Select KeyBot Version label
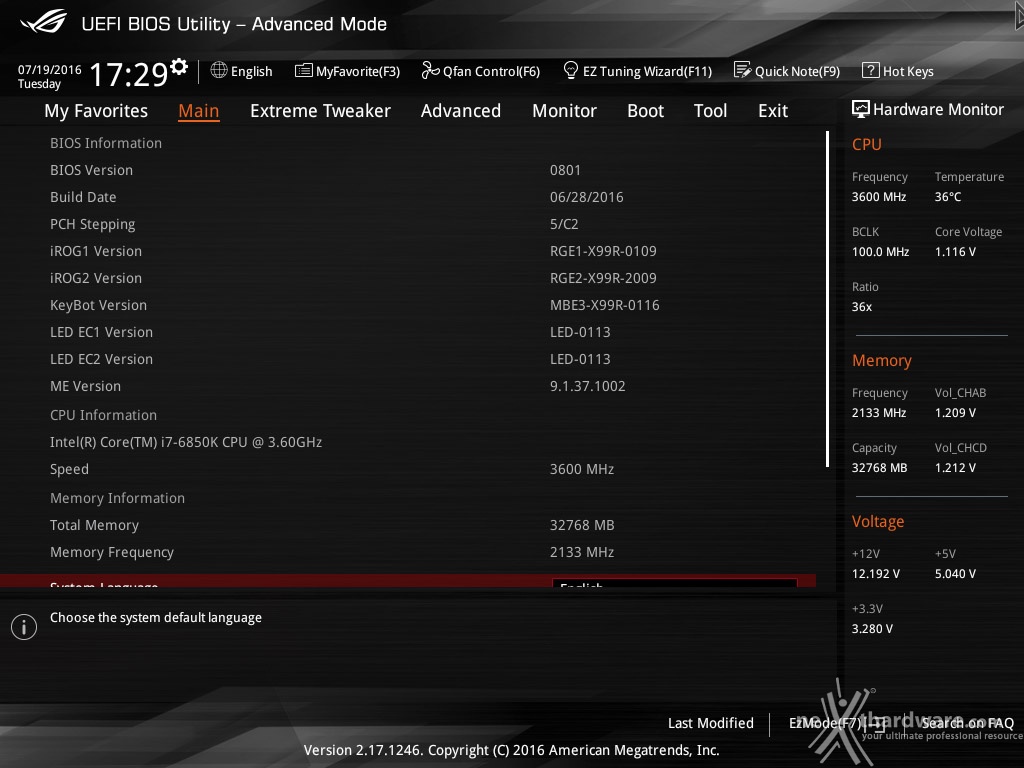Viewport: 1024px width, 768px height. click(99, 305)
